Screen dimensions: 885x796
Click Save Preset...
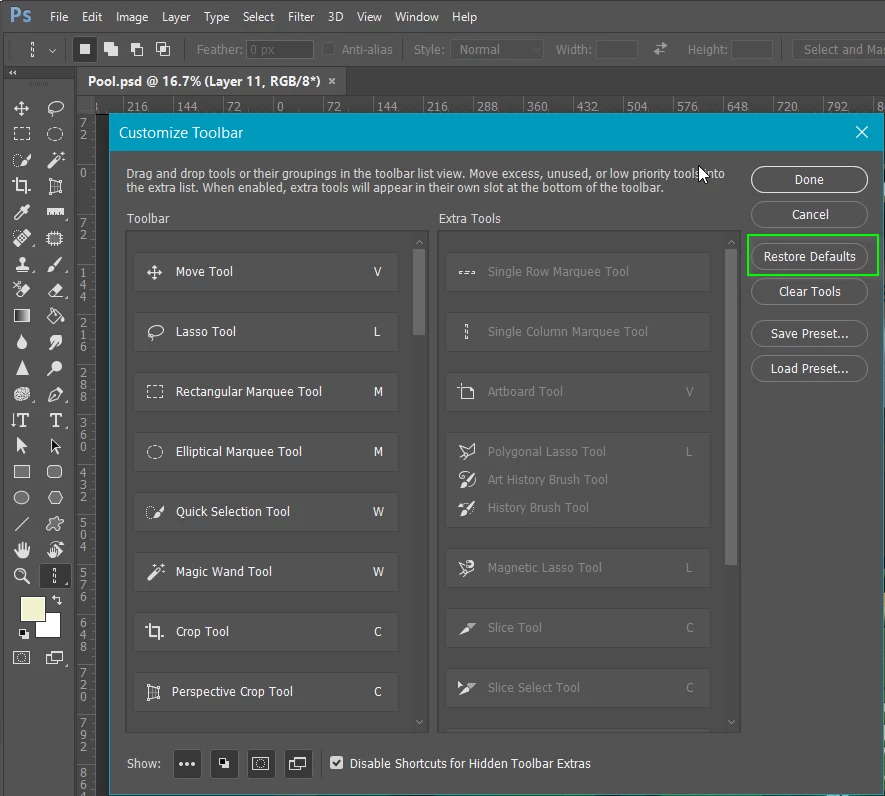click(x=809, y=334)
